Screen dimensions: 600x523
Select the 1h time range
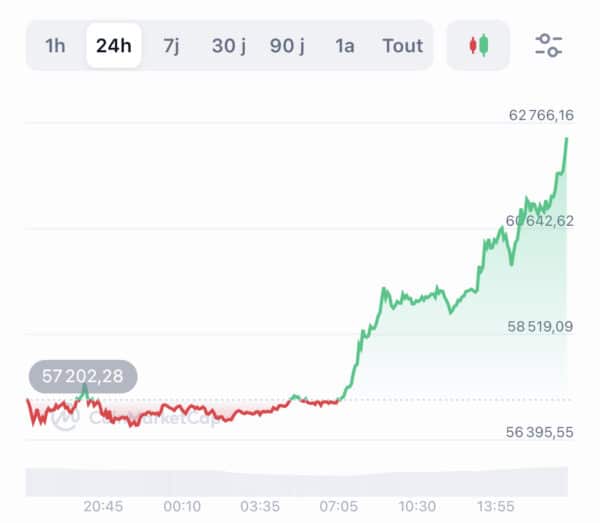[55, 46]
